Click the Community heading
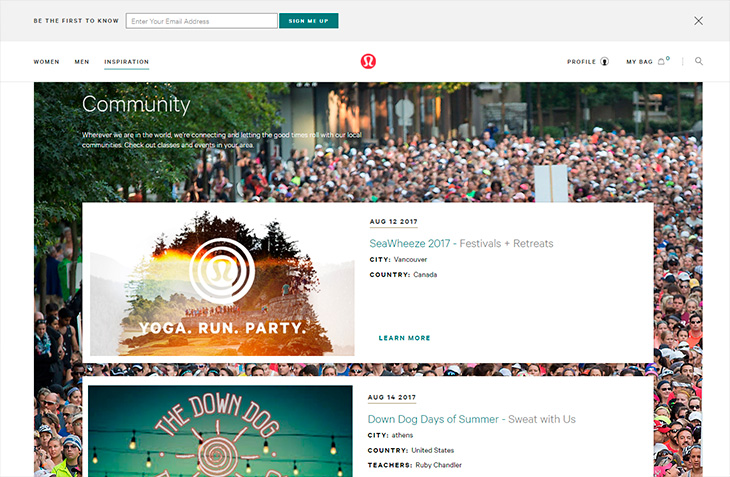The height and width of the screenshot is (477, 730). coord(136,105)
